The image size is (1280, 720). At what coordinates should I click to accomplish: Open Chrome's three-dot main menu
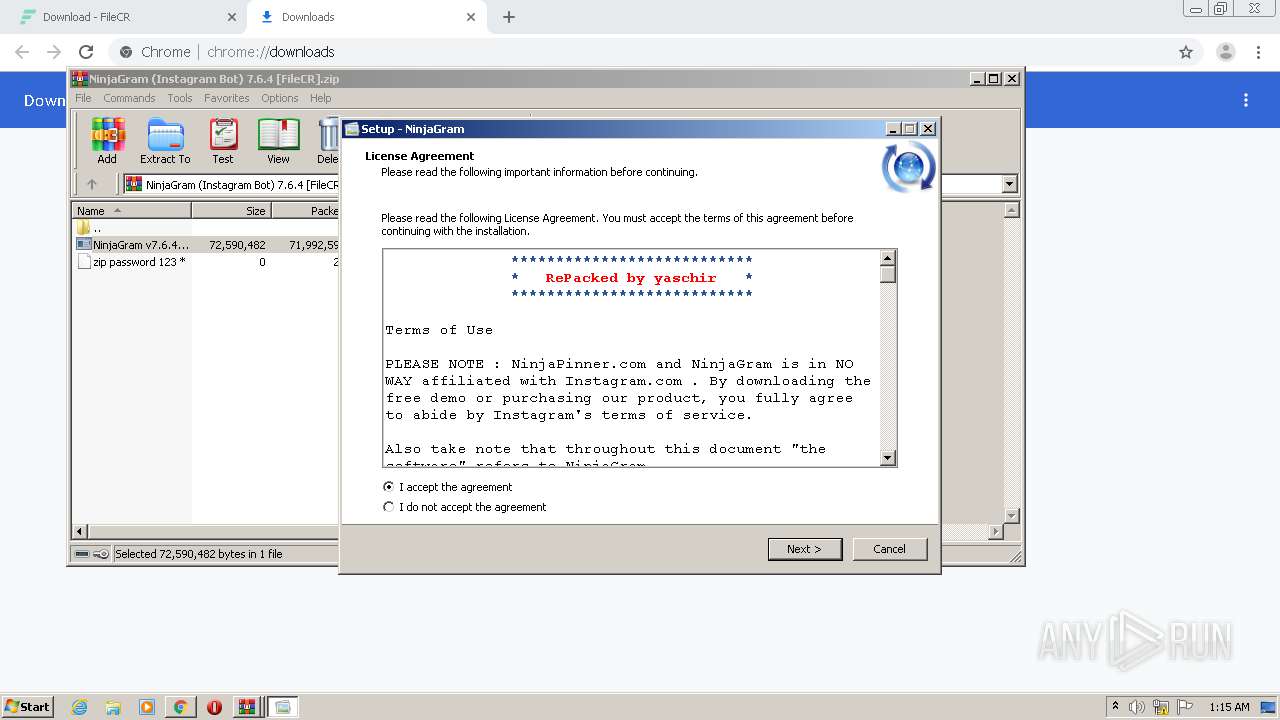(x=1260, y=52)
